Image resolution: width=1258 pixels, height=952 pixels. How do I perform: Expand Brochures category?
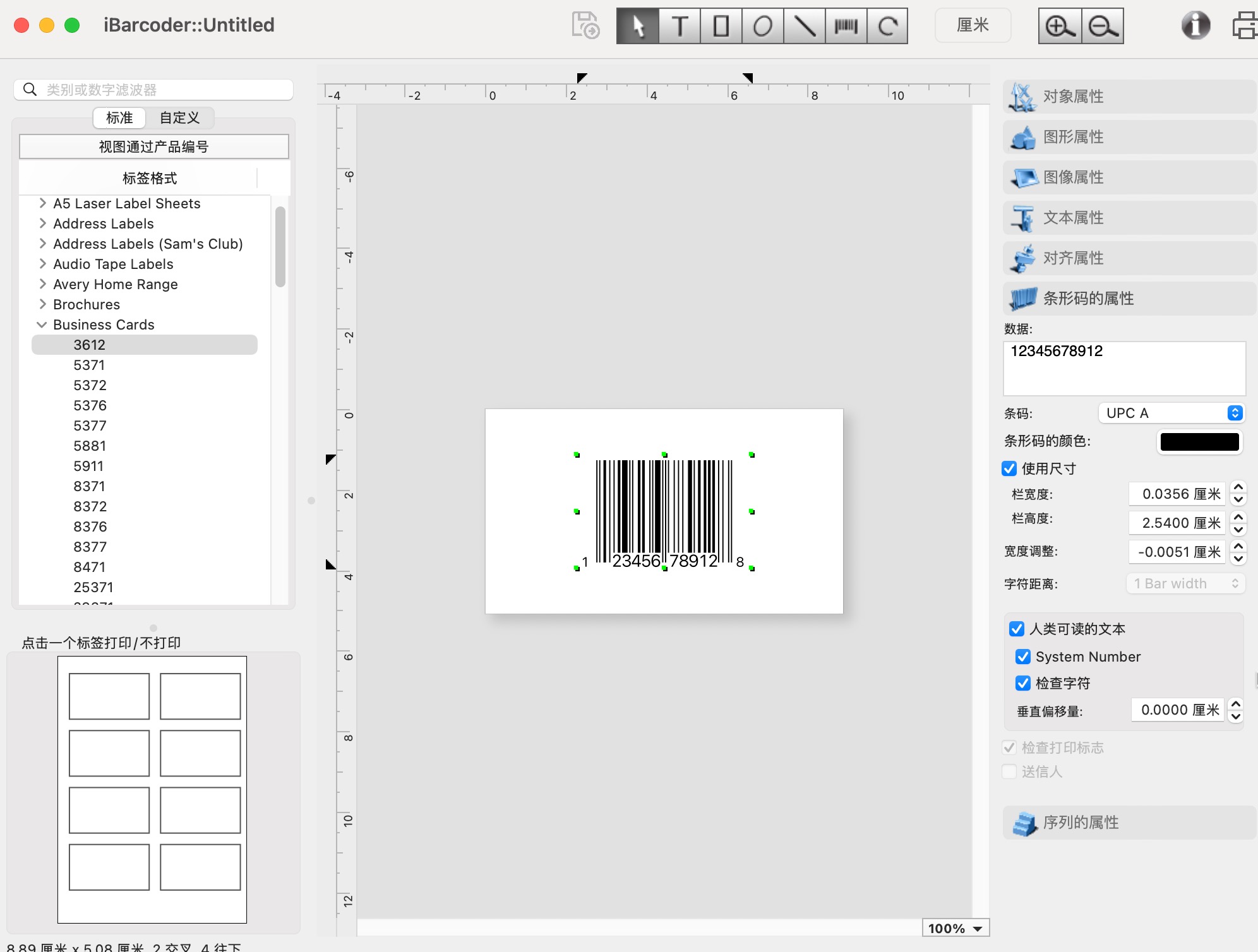pos(42,304)
